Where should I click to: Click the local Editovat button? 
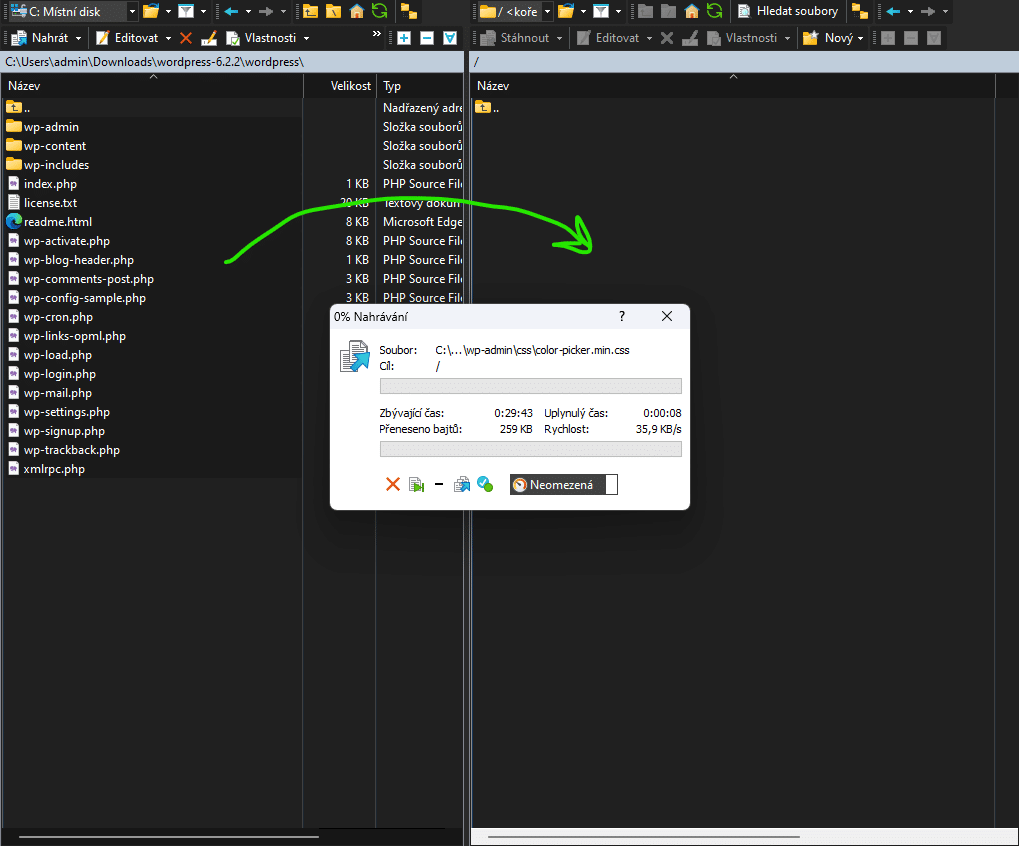(127, 38)
